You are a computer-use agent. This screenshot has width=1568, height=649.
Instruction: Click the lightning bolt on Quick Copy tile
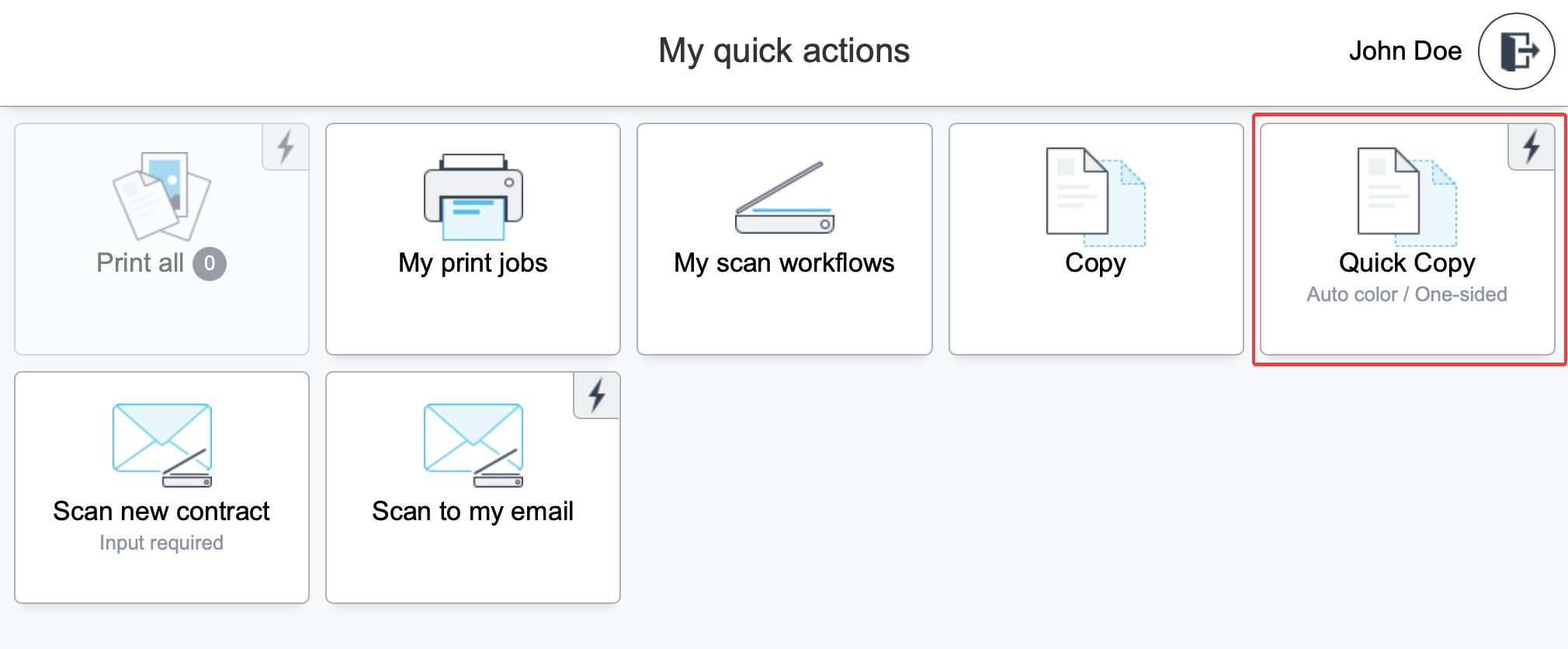pyautogui.click(x=1532, y=147)
